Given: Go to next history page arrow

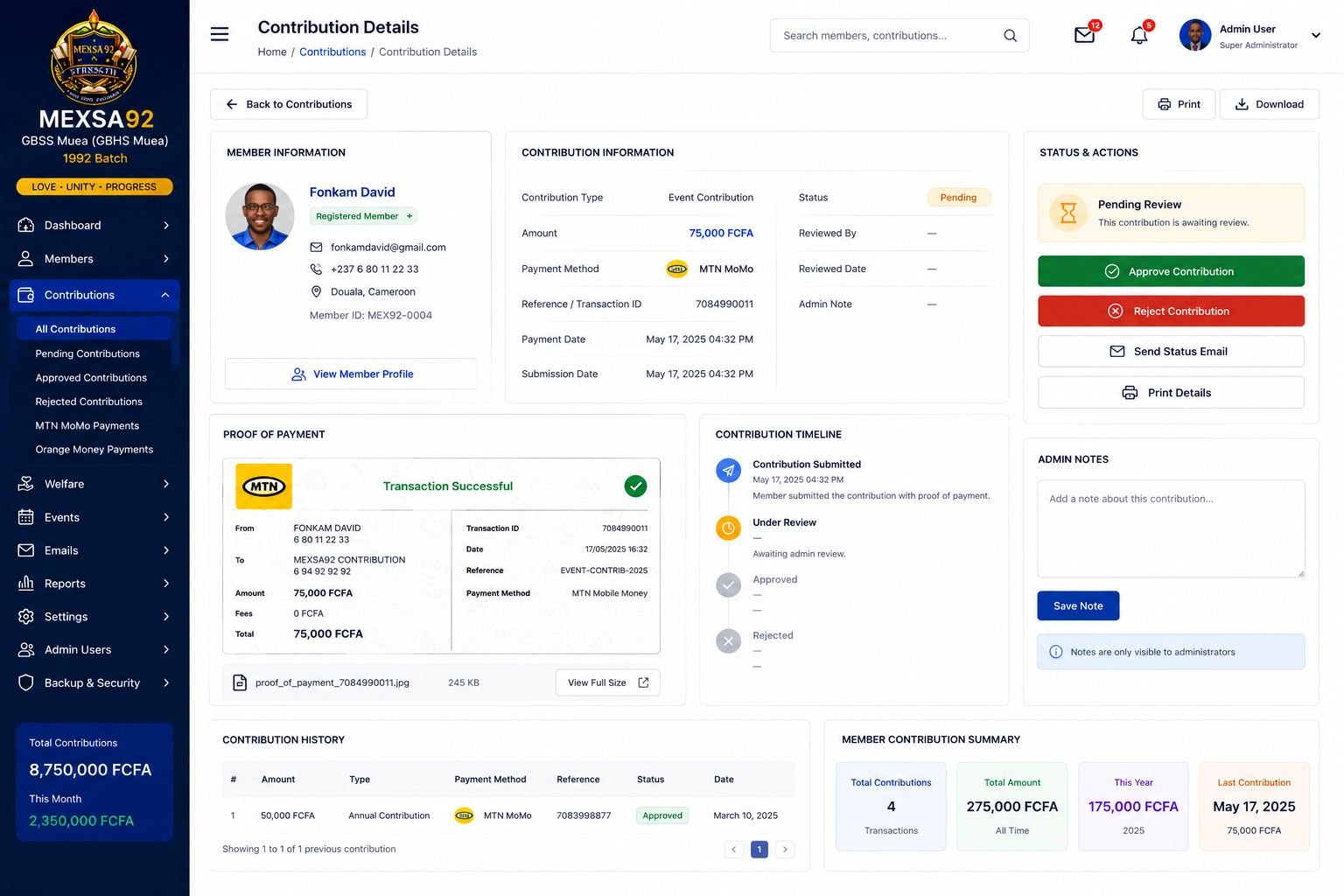Looking at the screenshot, I should tap(785, 849).
